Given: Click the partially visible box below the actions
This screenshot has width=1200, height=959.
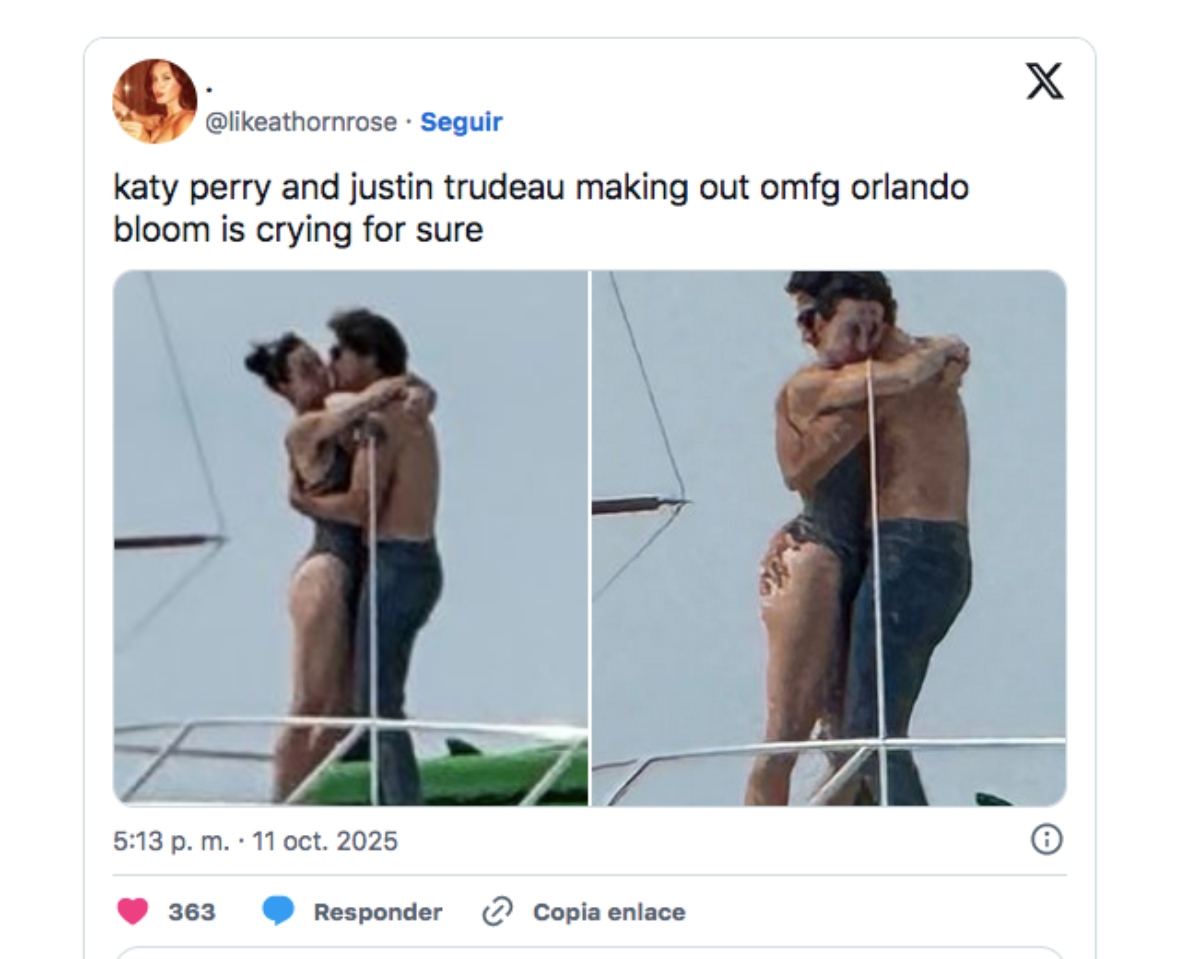Looking at the screenshot, I should (590, 952).
